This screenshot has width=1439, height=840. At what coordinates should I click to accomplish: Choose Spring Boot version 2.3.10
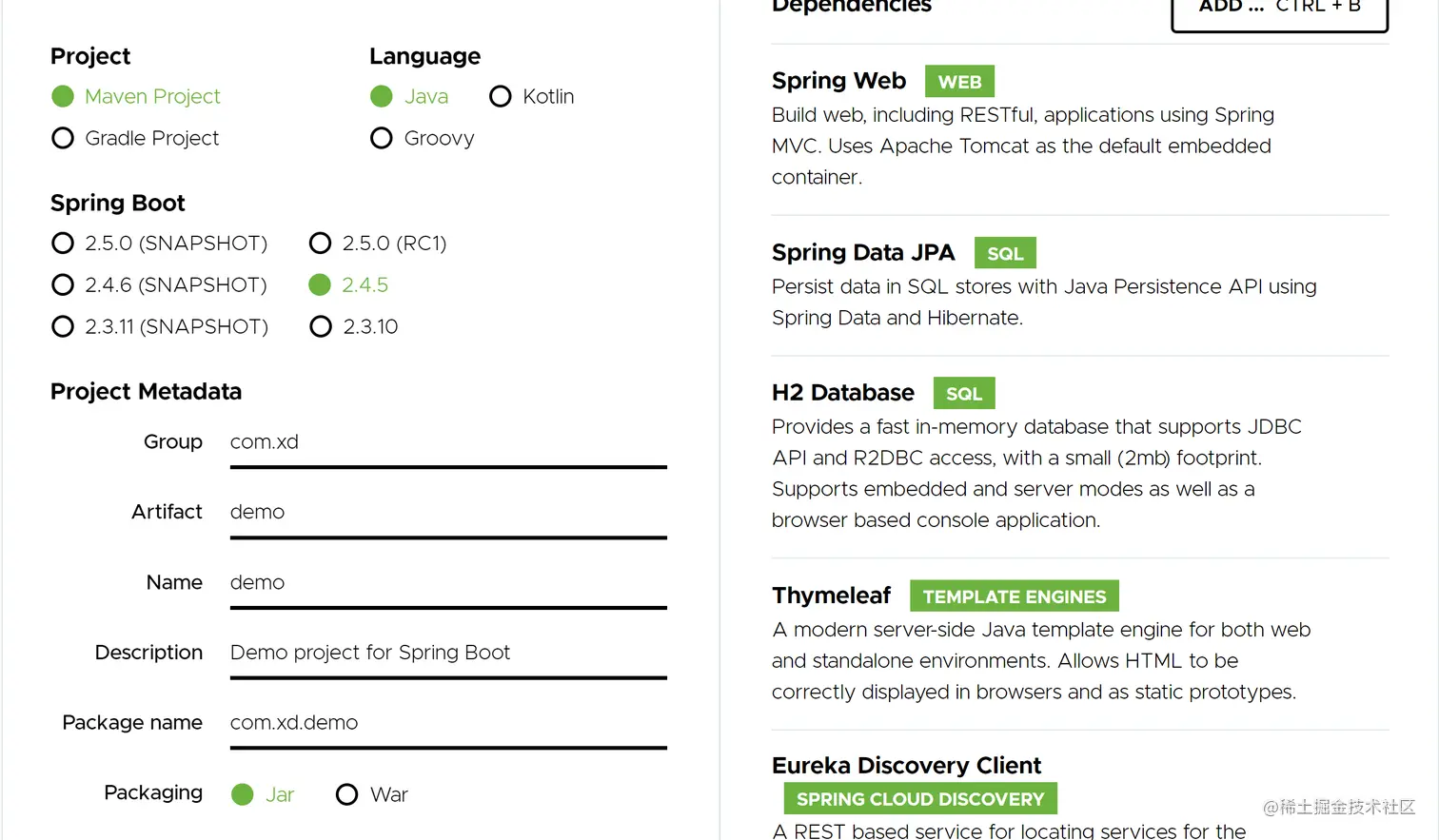tap(321, 327)
